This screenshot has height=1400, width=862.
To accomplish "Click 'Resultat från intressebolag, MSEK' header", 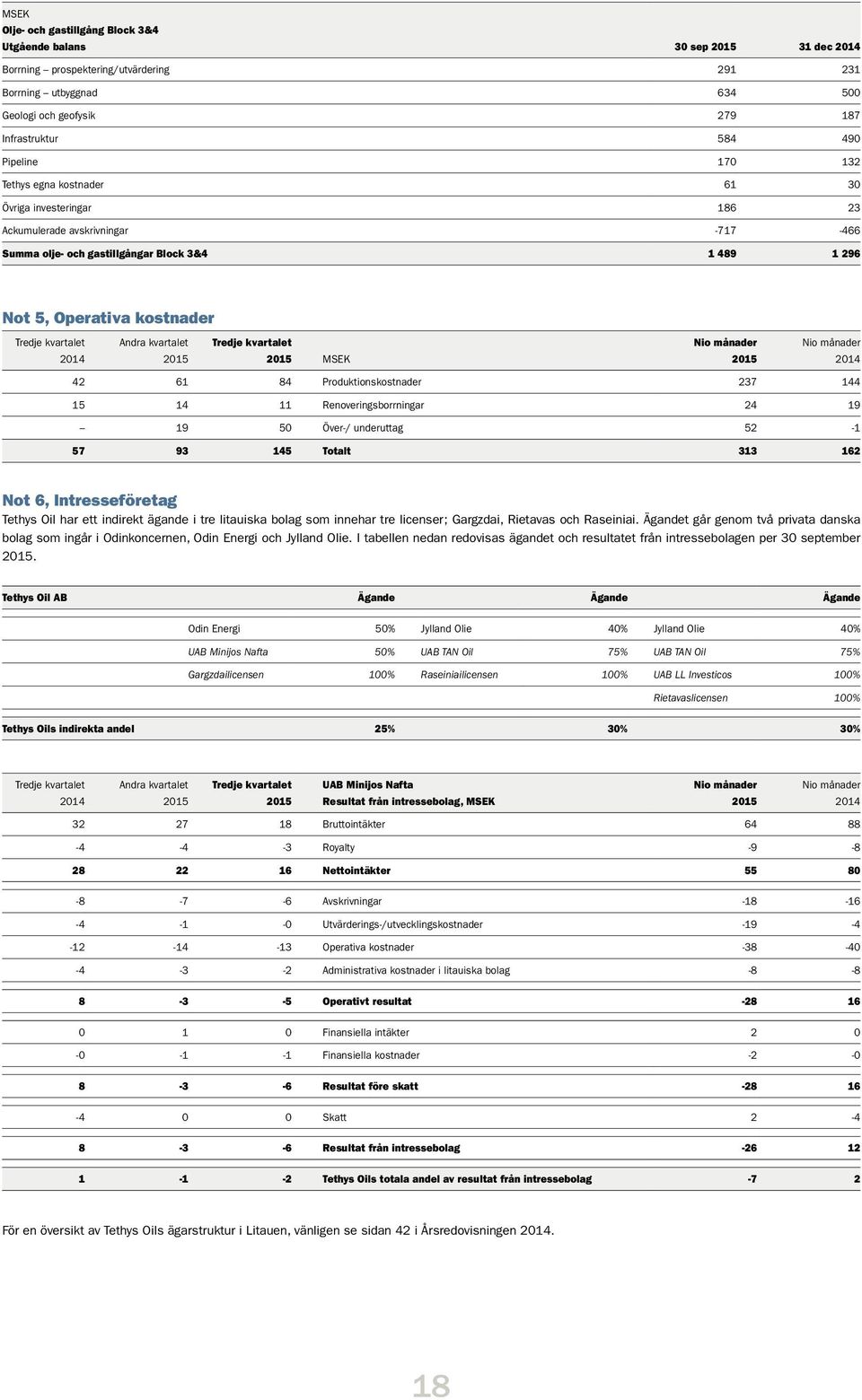I will pos(409,801).
